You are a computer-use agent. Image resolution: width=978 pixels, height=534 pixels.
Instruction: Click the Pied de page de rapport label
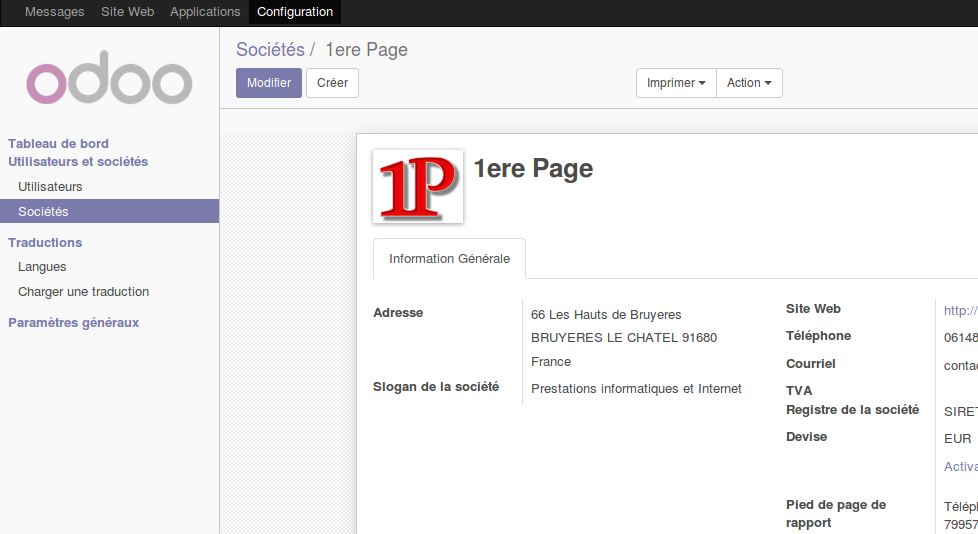click(x=836, y=513)
